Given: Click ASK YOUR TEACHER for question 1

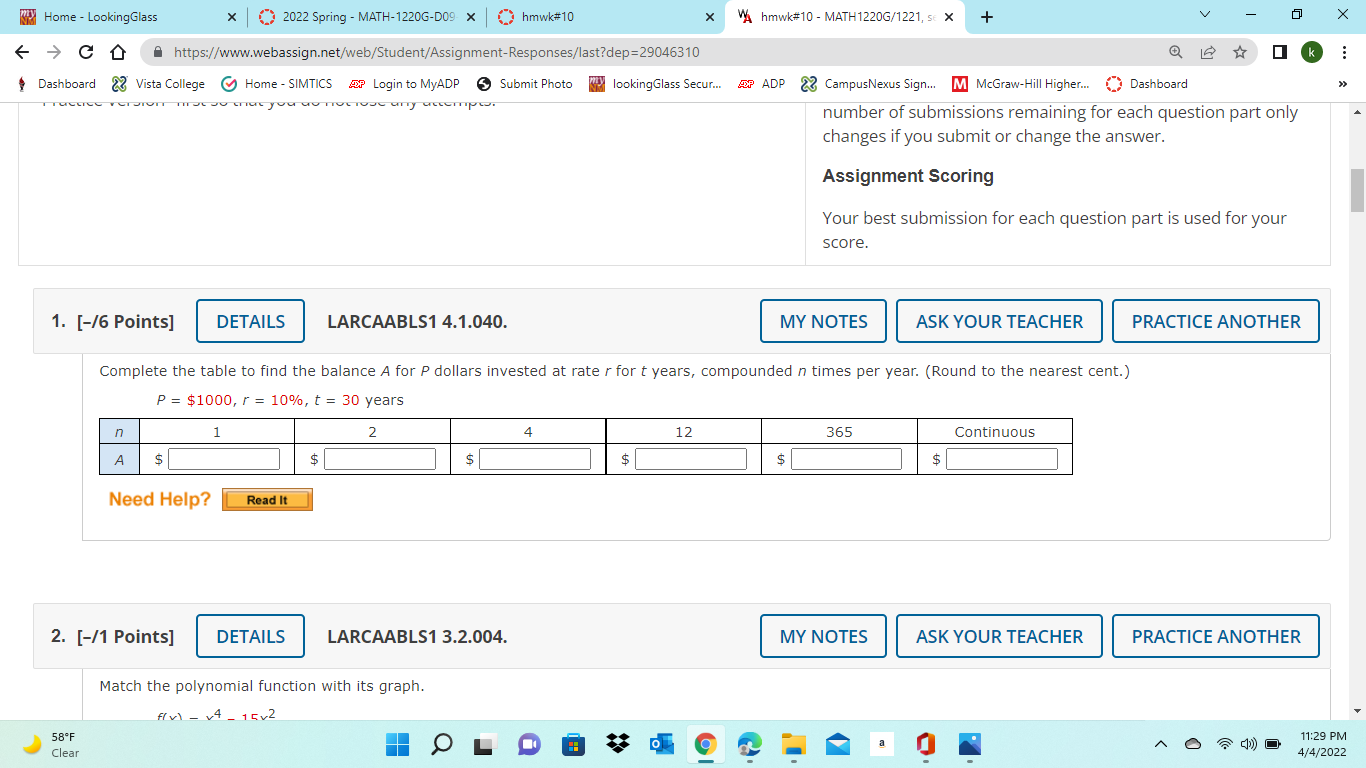Looking at the screenshot, I should coord(999,321).
